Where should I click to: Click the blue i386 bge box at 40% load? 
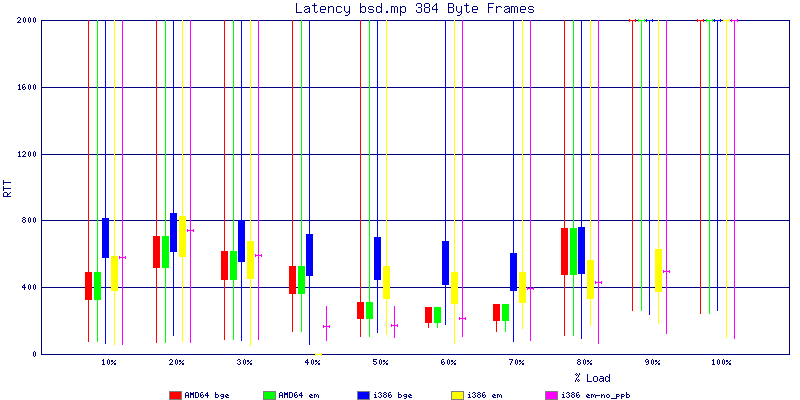click(309, 255)
